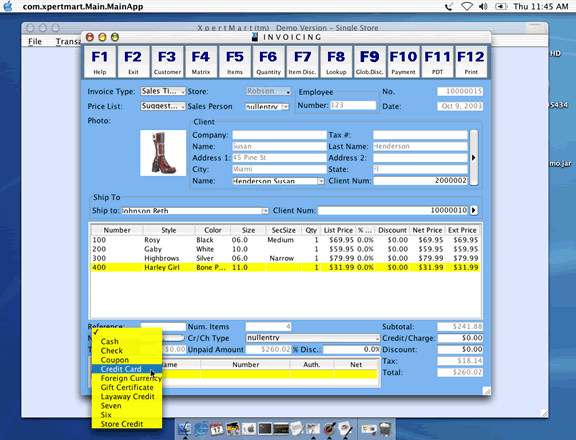
Task: Click the Reference input field
Action: pyautogui.click(x=163, y=326)
